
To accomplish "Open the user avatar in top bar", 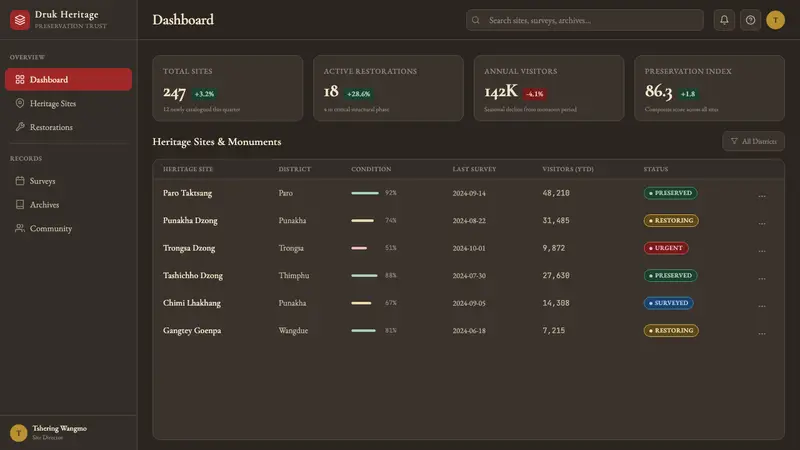I will coord(775,20).
